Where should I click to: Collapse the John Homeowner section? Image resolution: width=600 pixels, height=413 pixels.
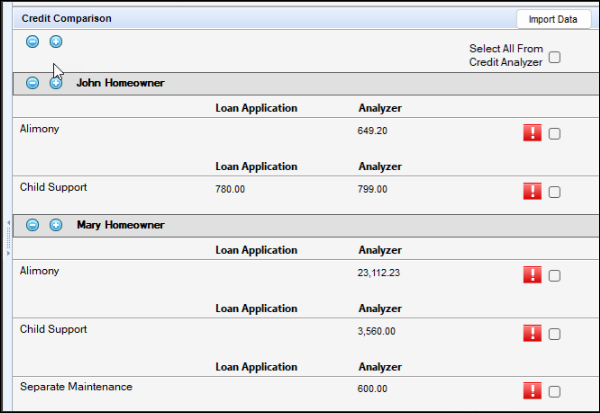coord(32,83)
